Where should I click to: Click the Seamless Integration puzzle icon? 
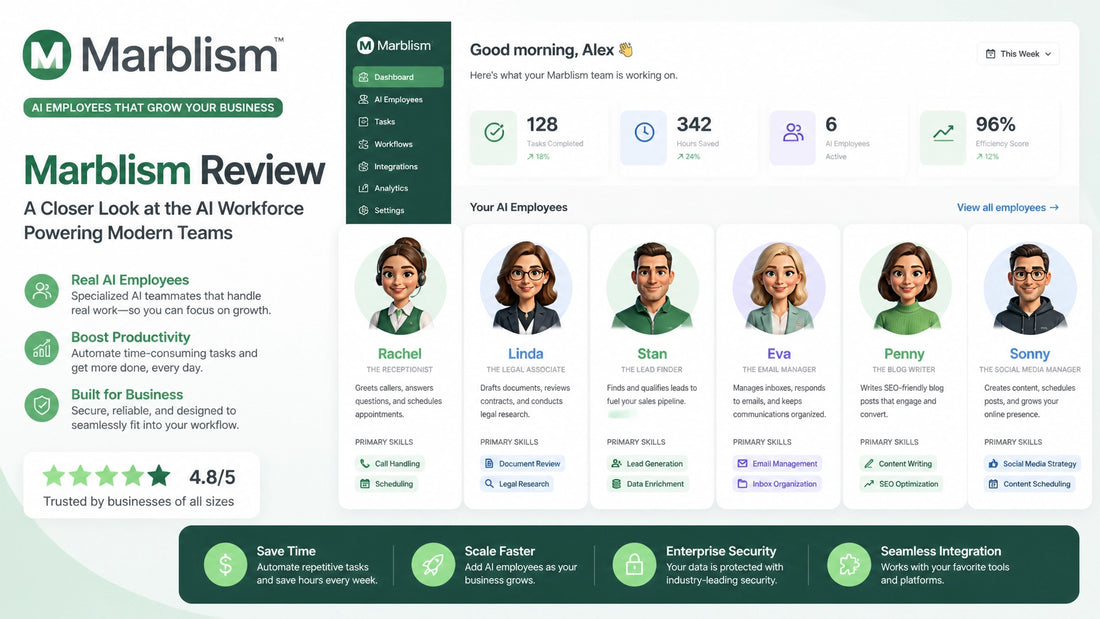tap(849, 564)
